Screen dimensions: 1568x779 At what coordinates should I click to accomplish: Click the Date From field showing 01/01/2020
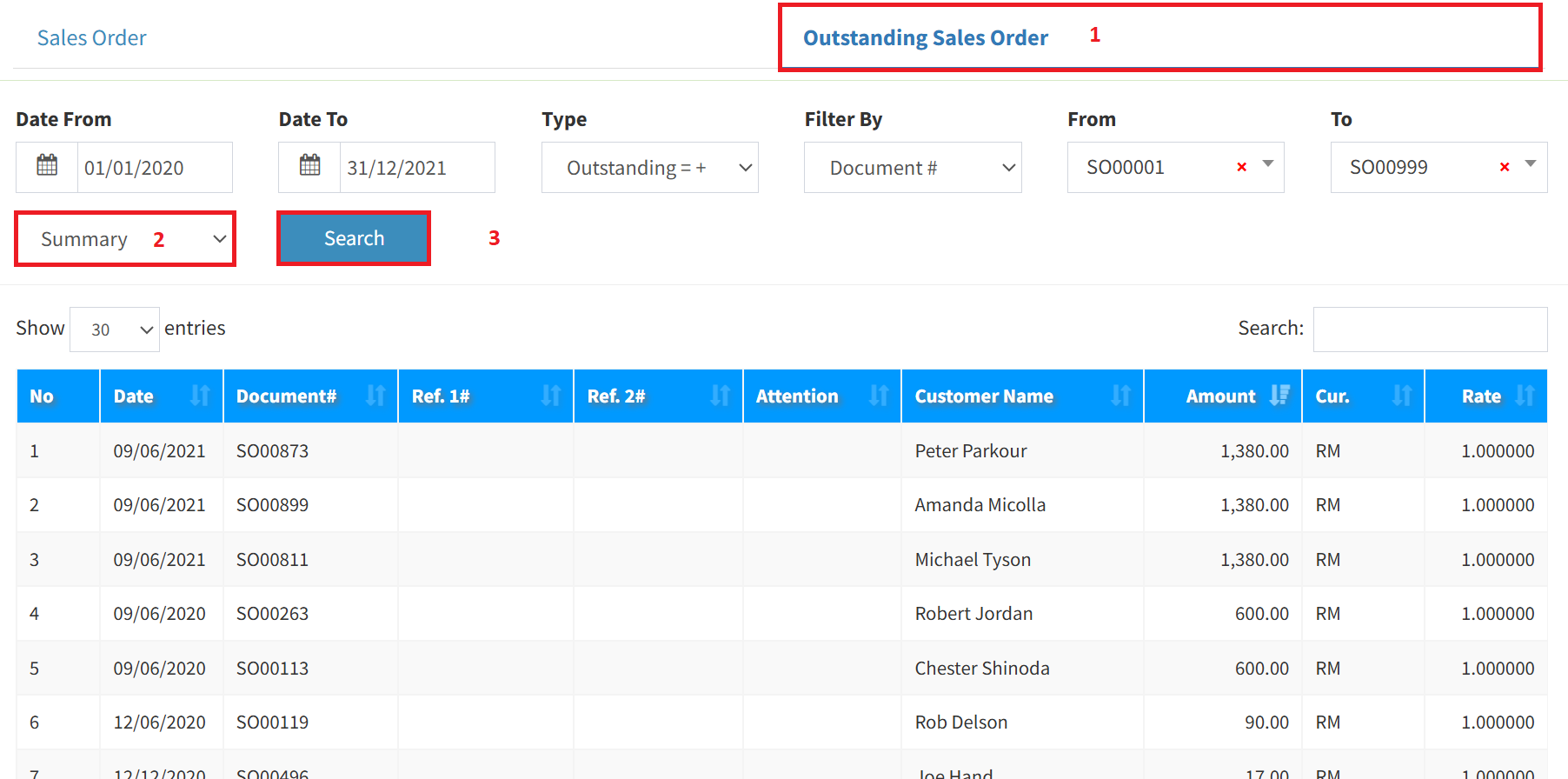coord(154,168)
